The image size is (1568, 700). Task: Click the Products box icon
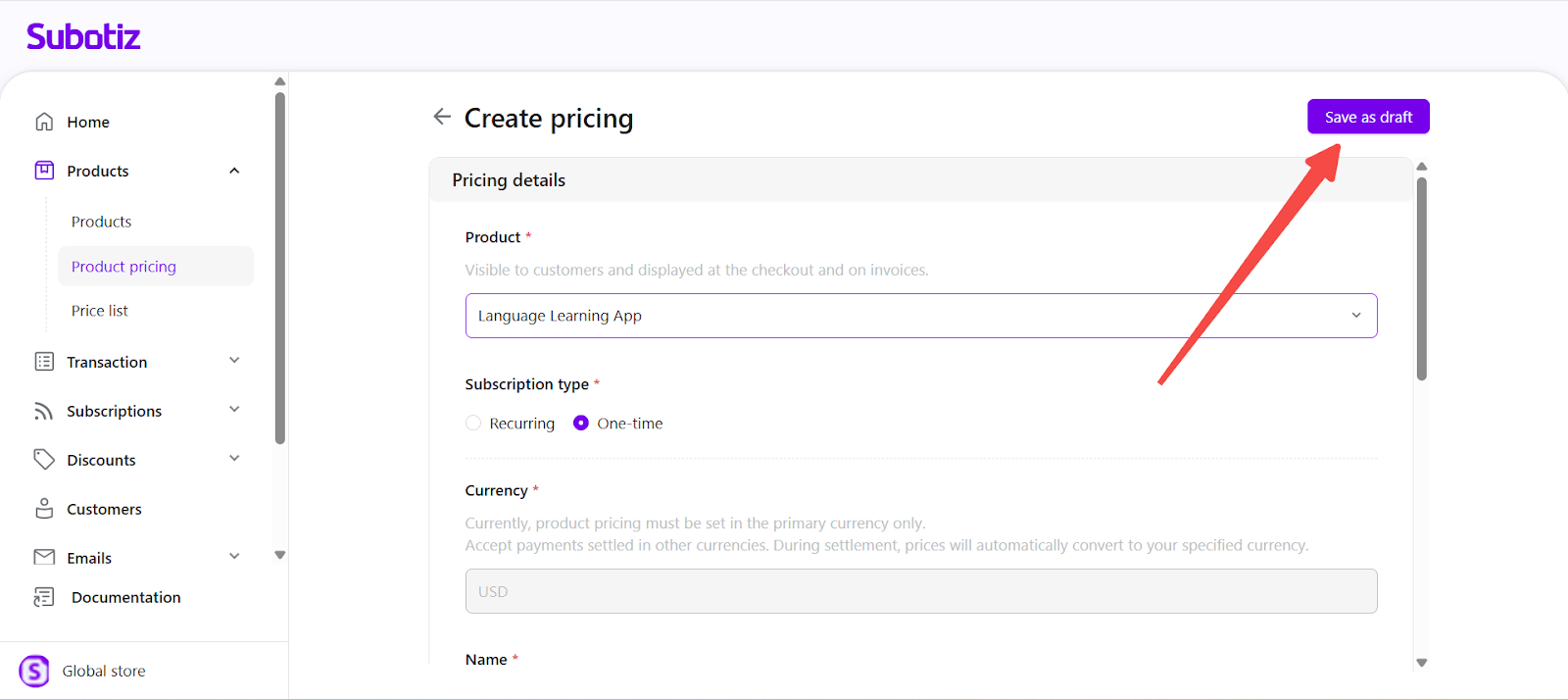tap(44, 171)
